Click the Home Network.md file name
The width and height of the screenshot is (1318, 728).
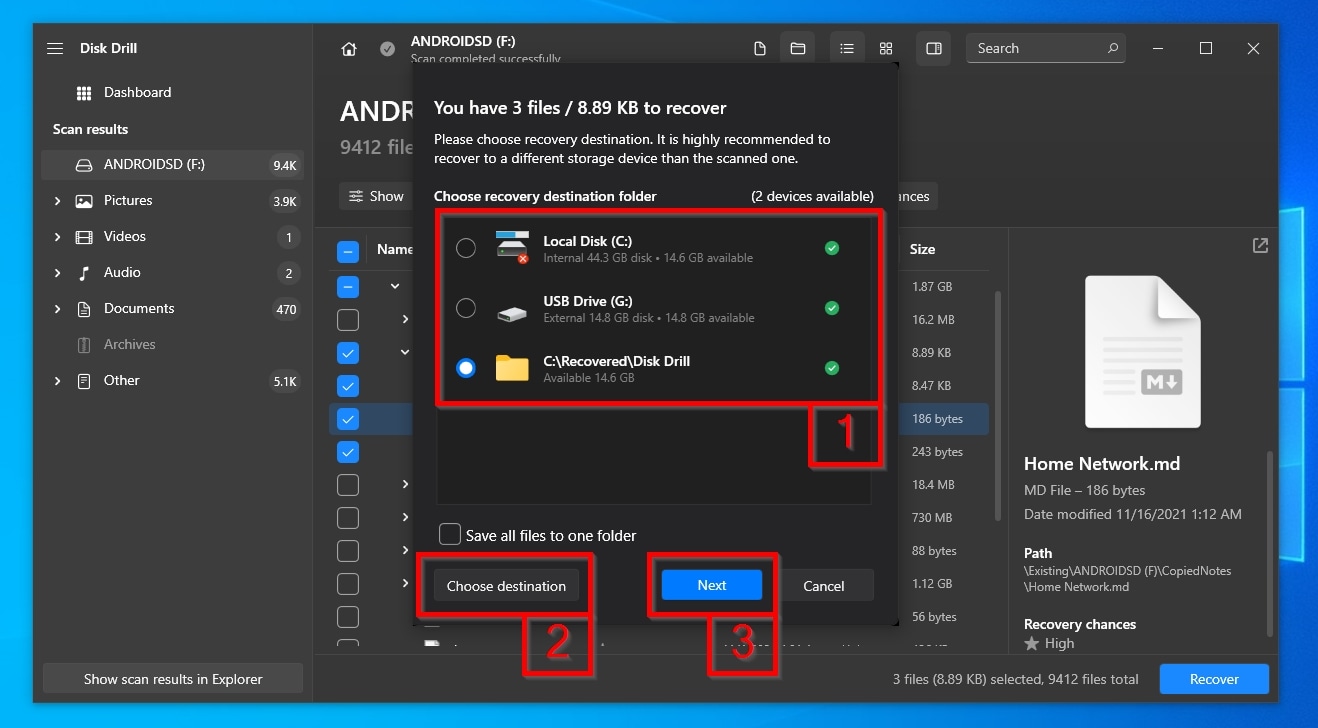(1102, 464)
